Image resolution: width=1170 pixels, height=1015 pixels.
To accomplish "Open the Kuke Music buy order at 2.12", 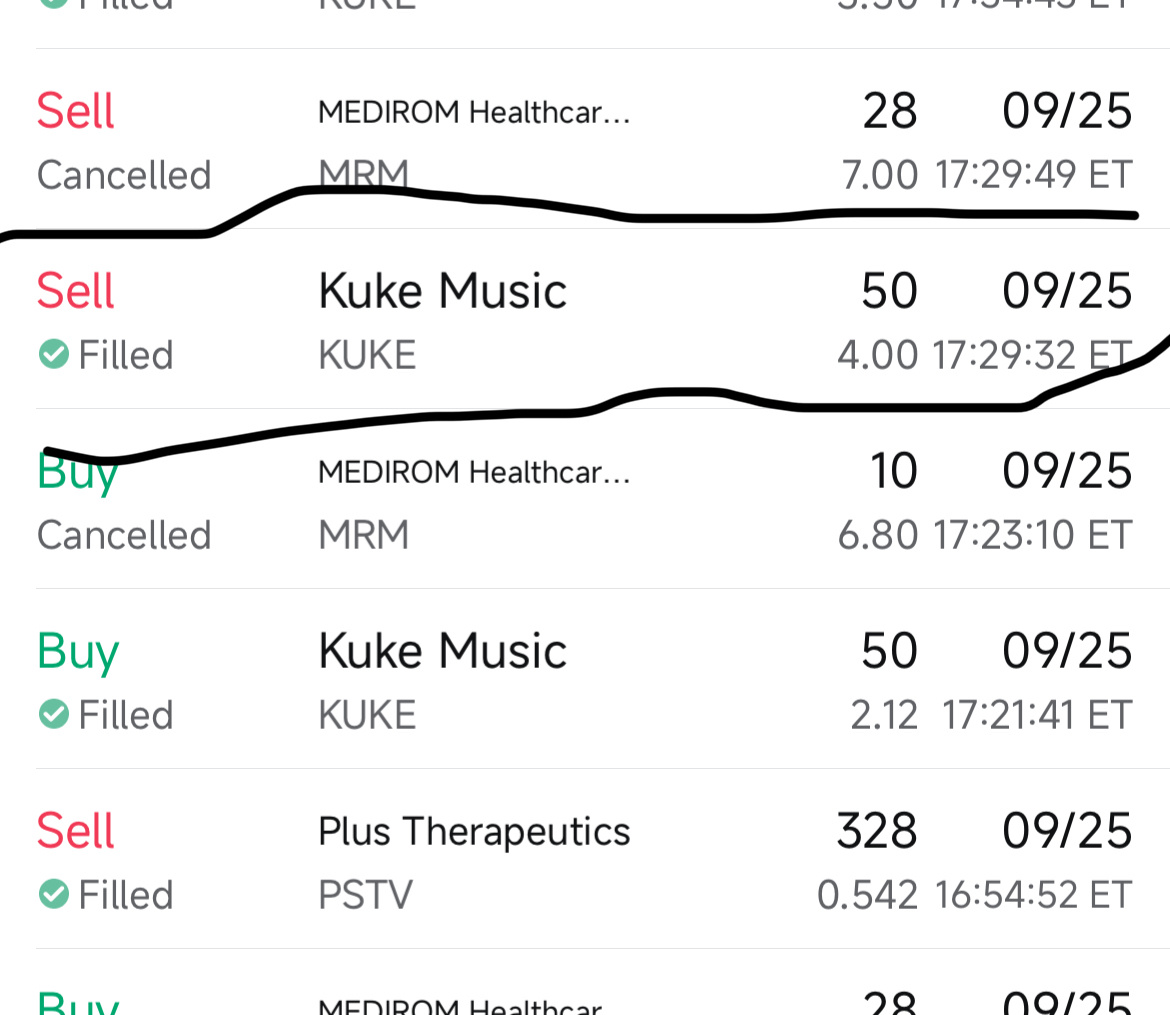I will [585, 678].
